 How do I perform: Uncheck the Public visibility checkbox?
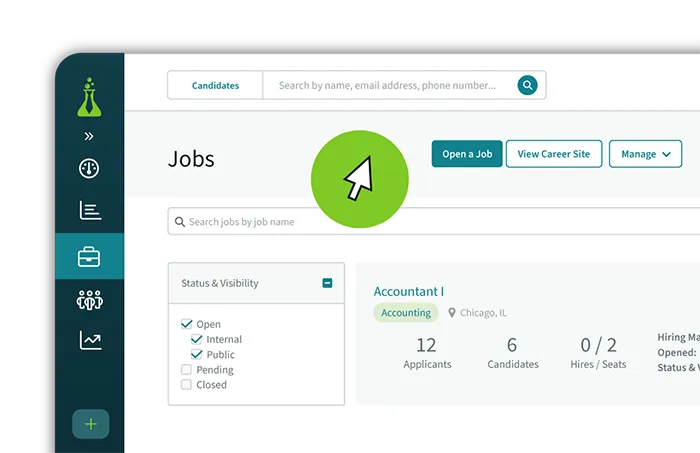coord(196,354)
